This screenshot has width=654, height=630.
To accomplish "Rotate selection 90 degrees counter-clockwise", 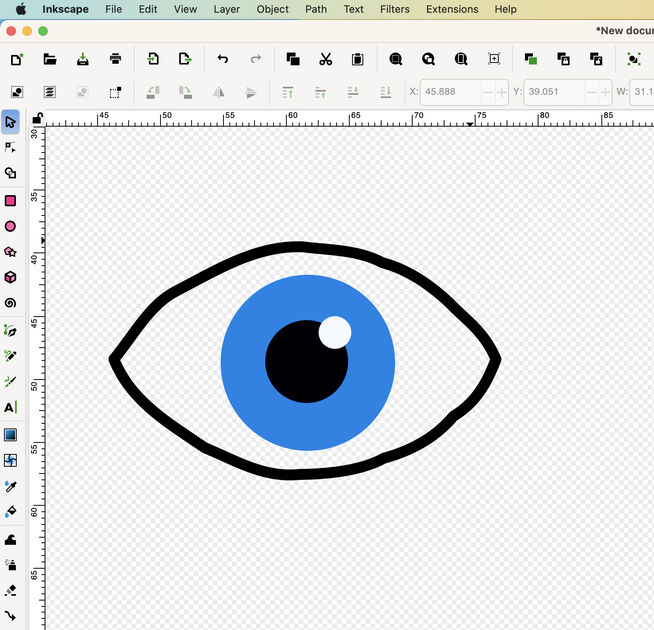I will pos(153,92).
